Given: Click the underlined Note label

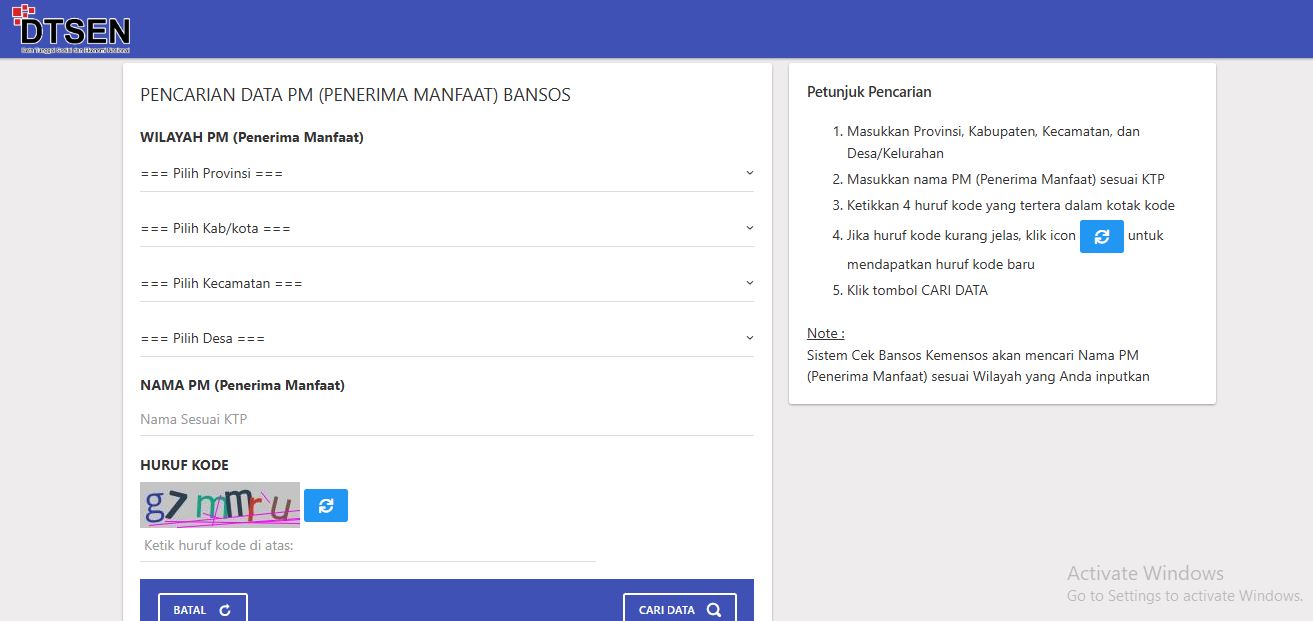Looking at the screenshot, I should click(x=825, y=333).
